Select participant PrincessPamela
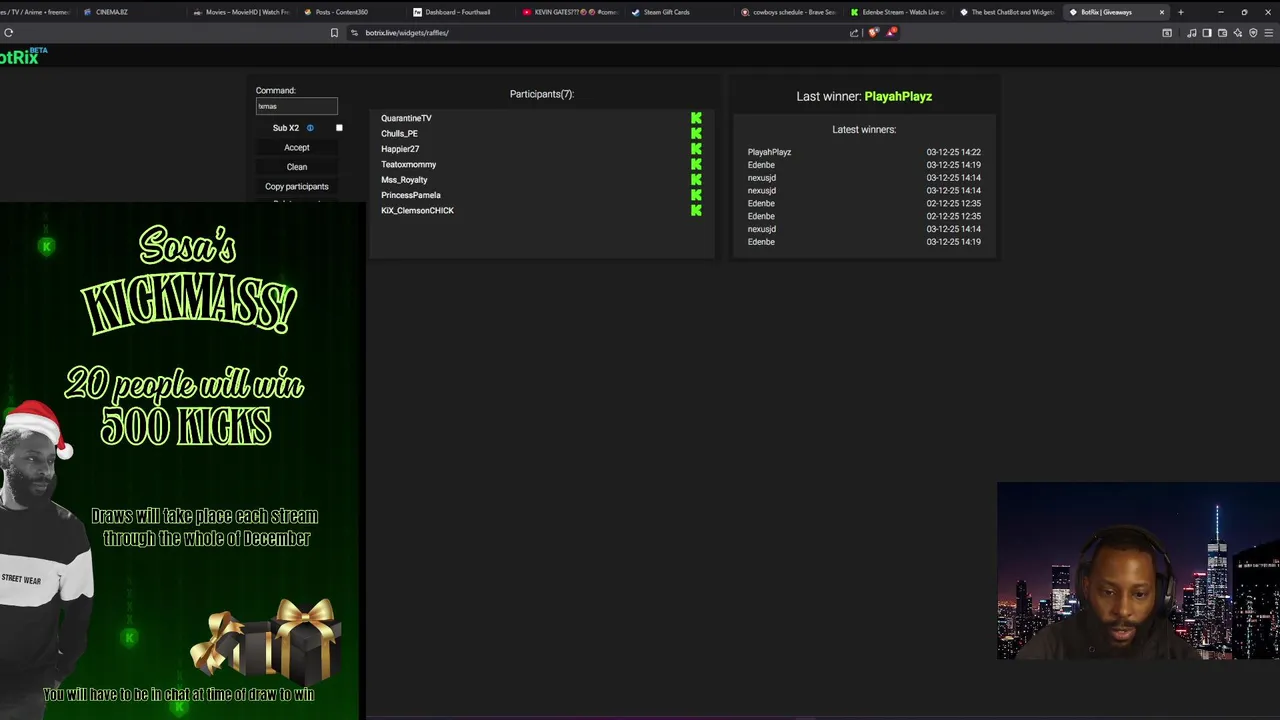This screenshot has height=720, width=1280. pos(410,195)
